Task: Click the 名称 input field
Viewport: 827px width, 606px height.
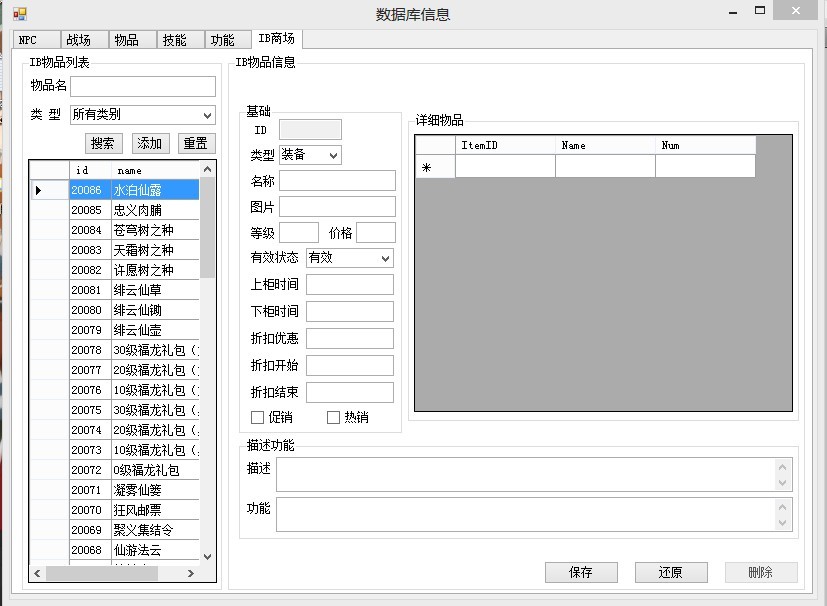Action: [338, 180]
